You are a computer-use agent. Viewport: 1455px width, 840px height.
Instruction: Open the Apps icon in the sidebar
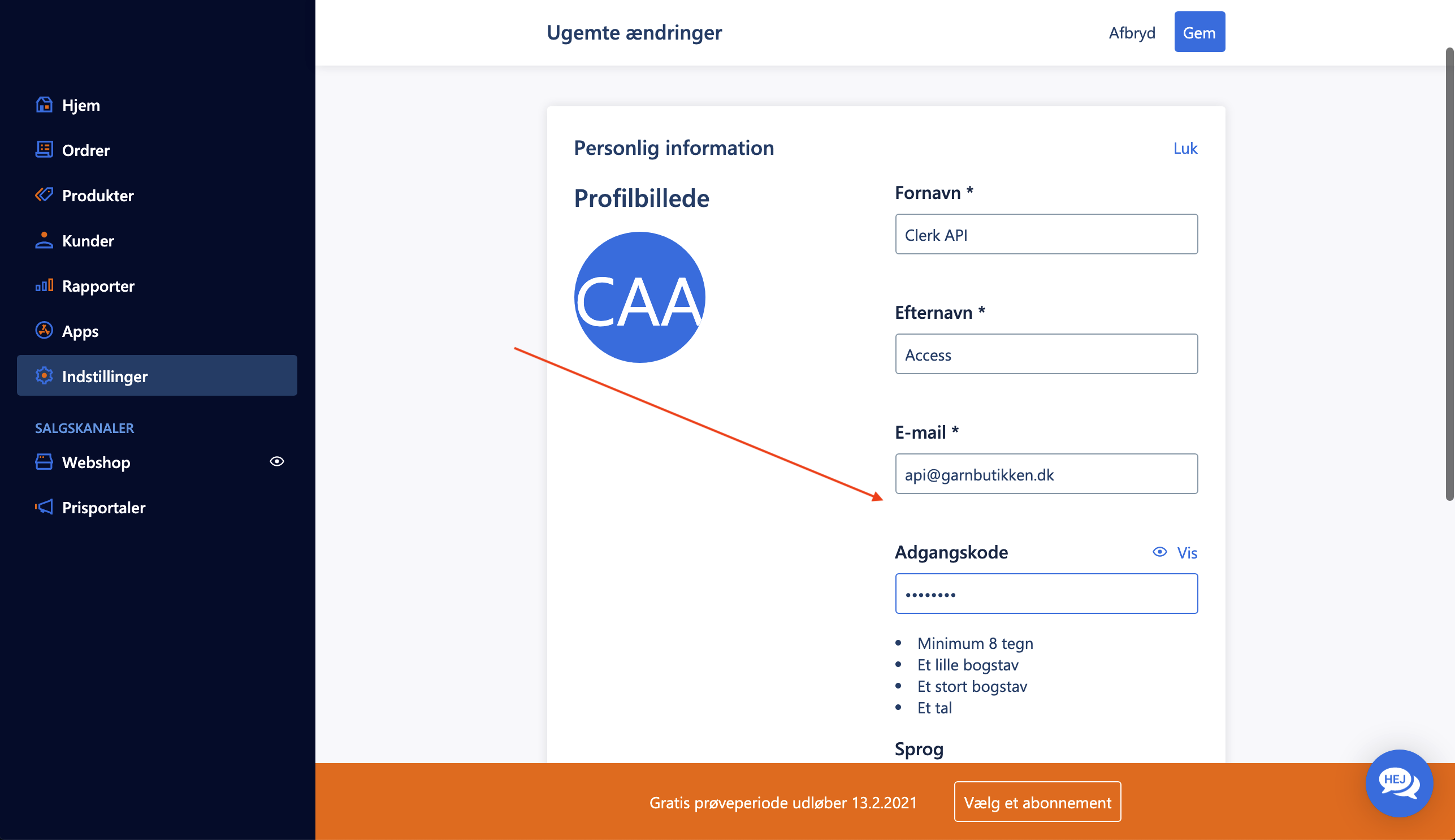[x=45, y=331]
